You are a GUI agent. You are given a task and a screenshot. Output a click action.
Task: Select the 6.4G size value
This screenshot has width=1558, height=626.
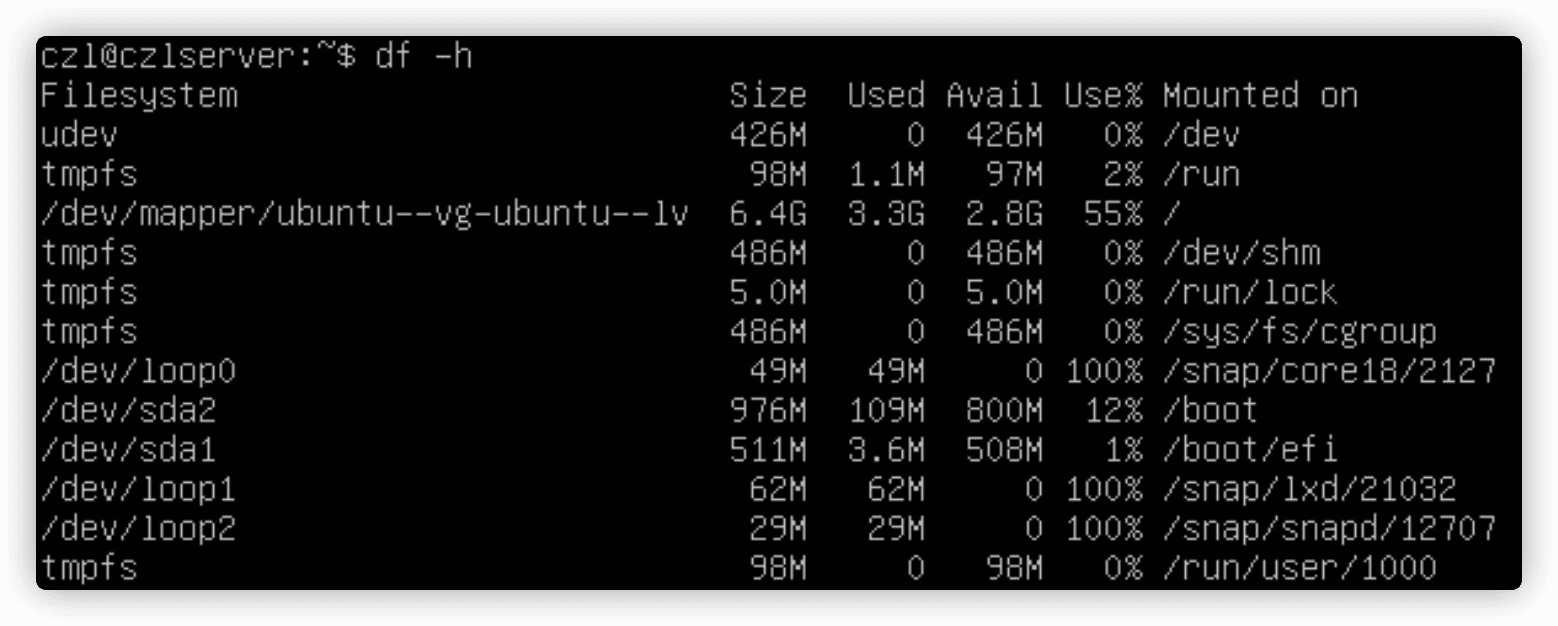pos(768,214)
